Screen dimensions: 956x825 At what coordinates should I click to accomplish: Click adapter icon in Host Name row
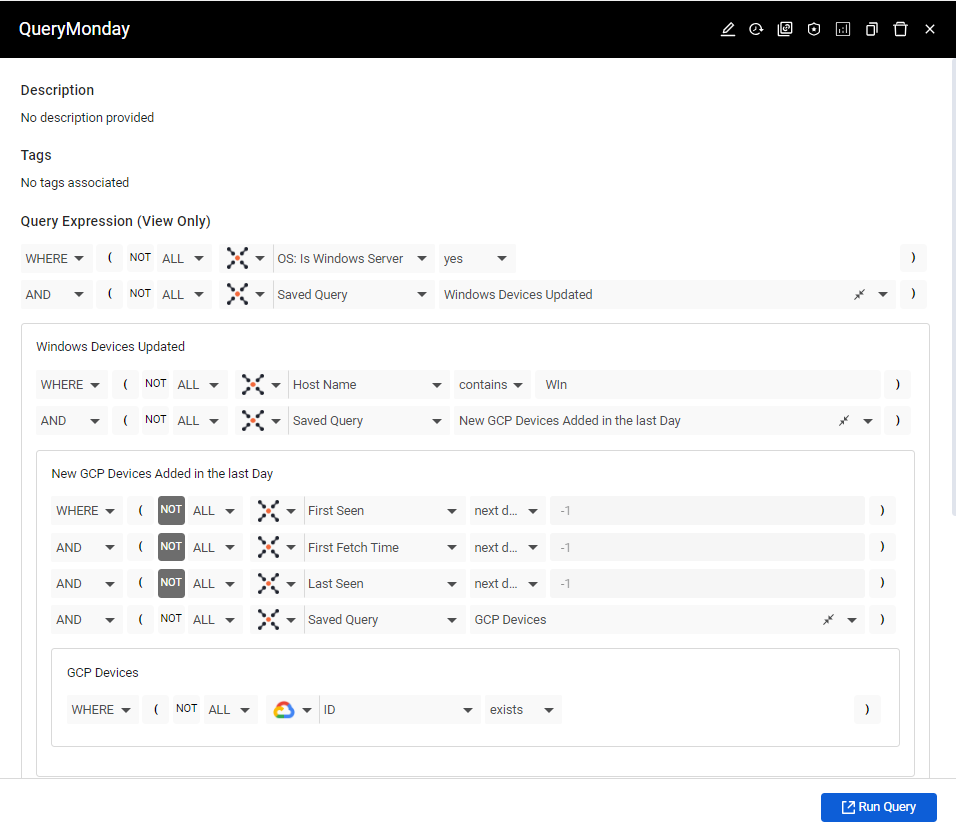[x=252, y=385]
